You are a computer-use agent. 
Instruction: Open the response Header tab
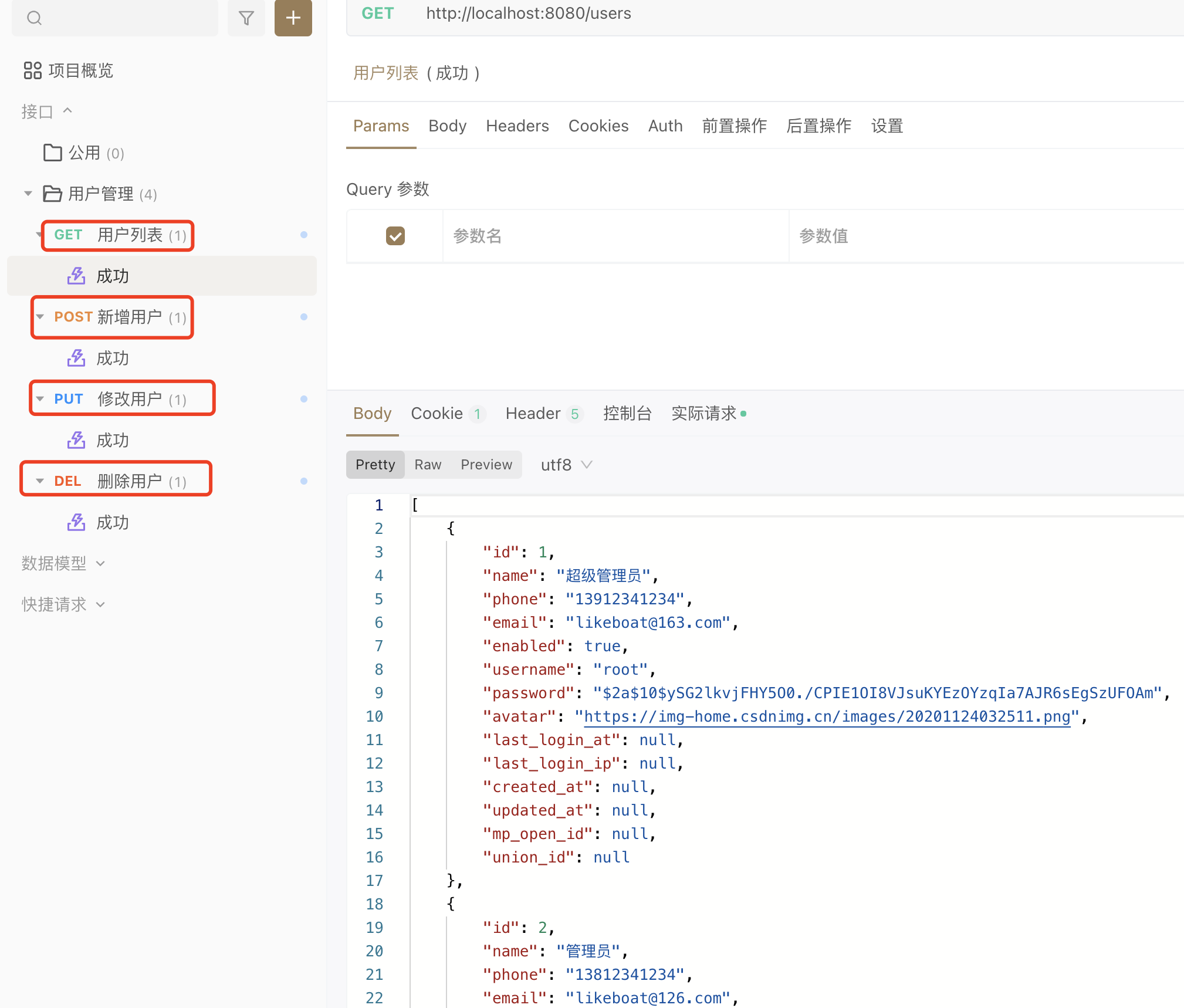coord(544,414)
